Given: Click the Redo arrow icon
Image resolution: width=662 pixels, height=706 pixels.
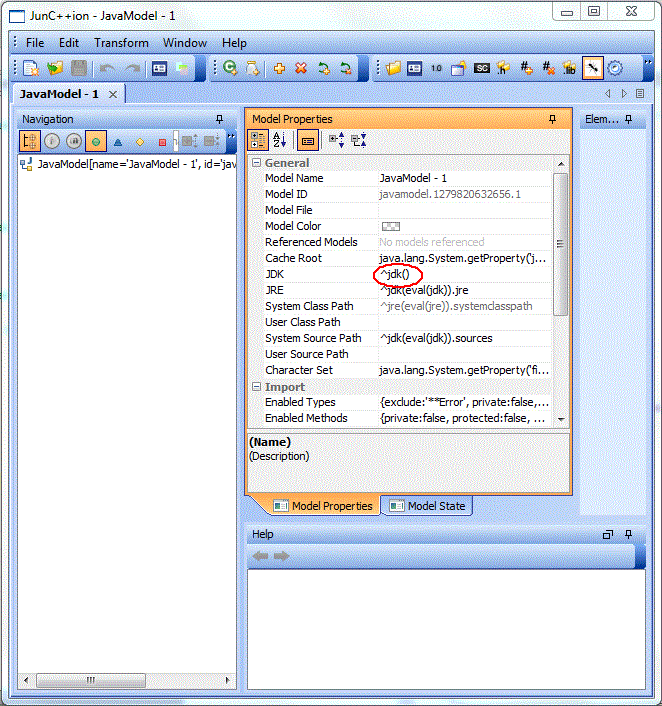Looking at the screenshot, I should pyautogui.click(x=132, y=68).
